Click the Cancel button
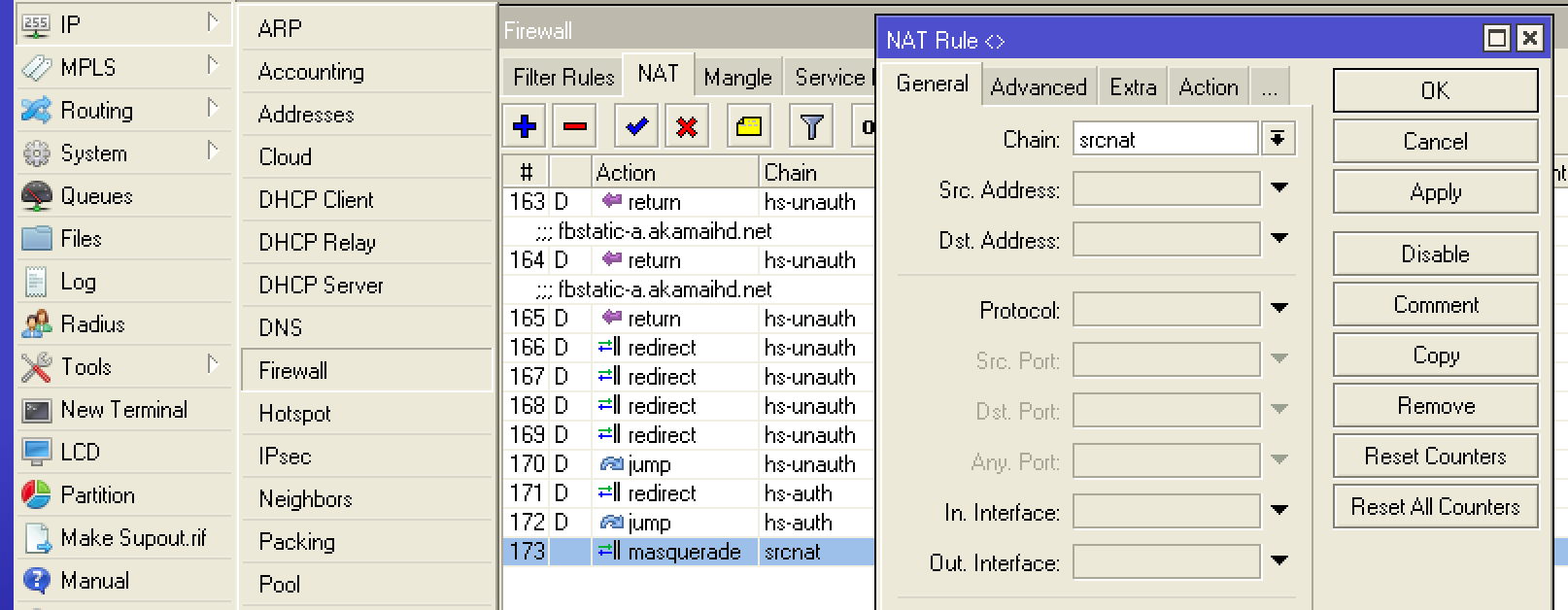 pyautogui.click(x=1435, y=142)
